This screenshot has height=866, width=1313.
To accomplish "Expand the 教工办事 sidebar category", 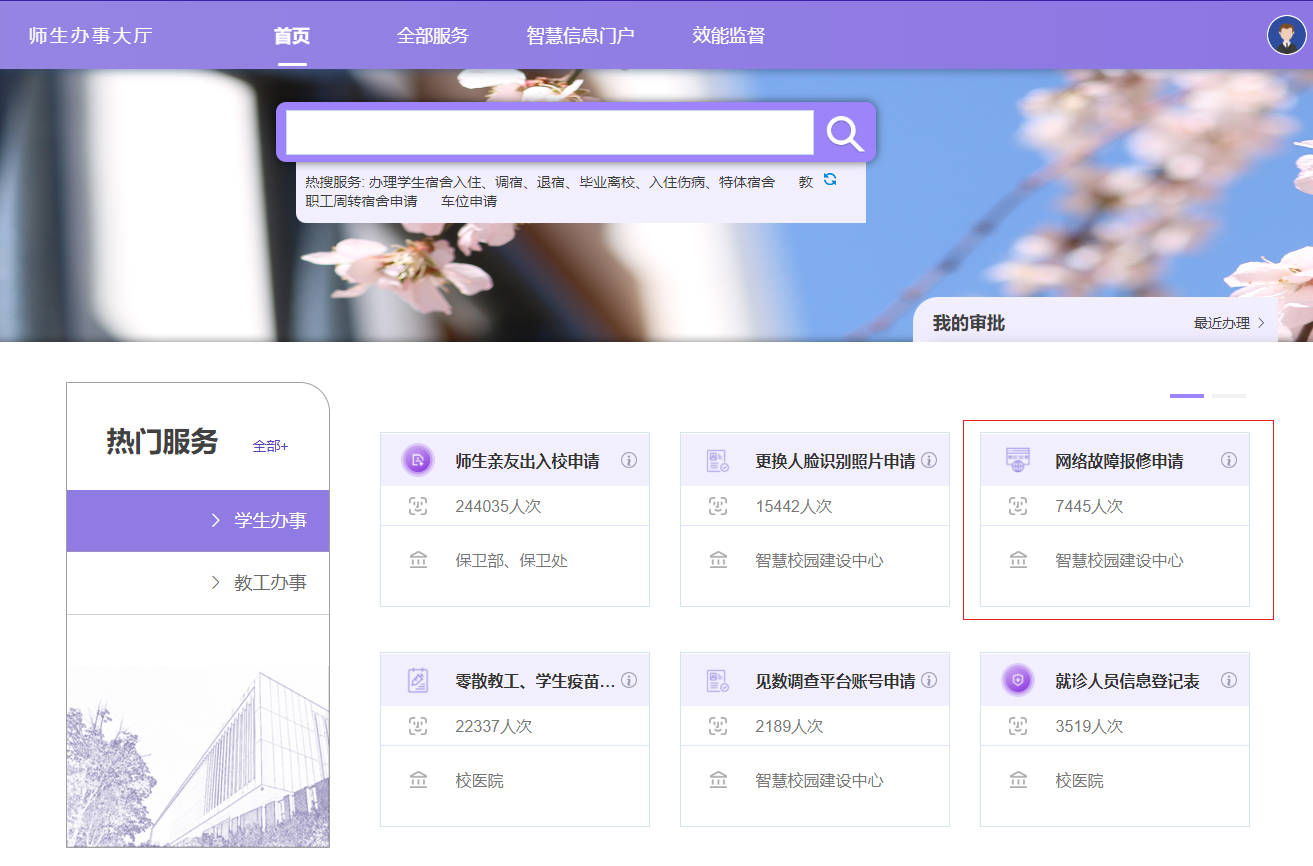I will coord(260,583).
